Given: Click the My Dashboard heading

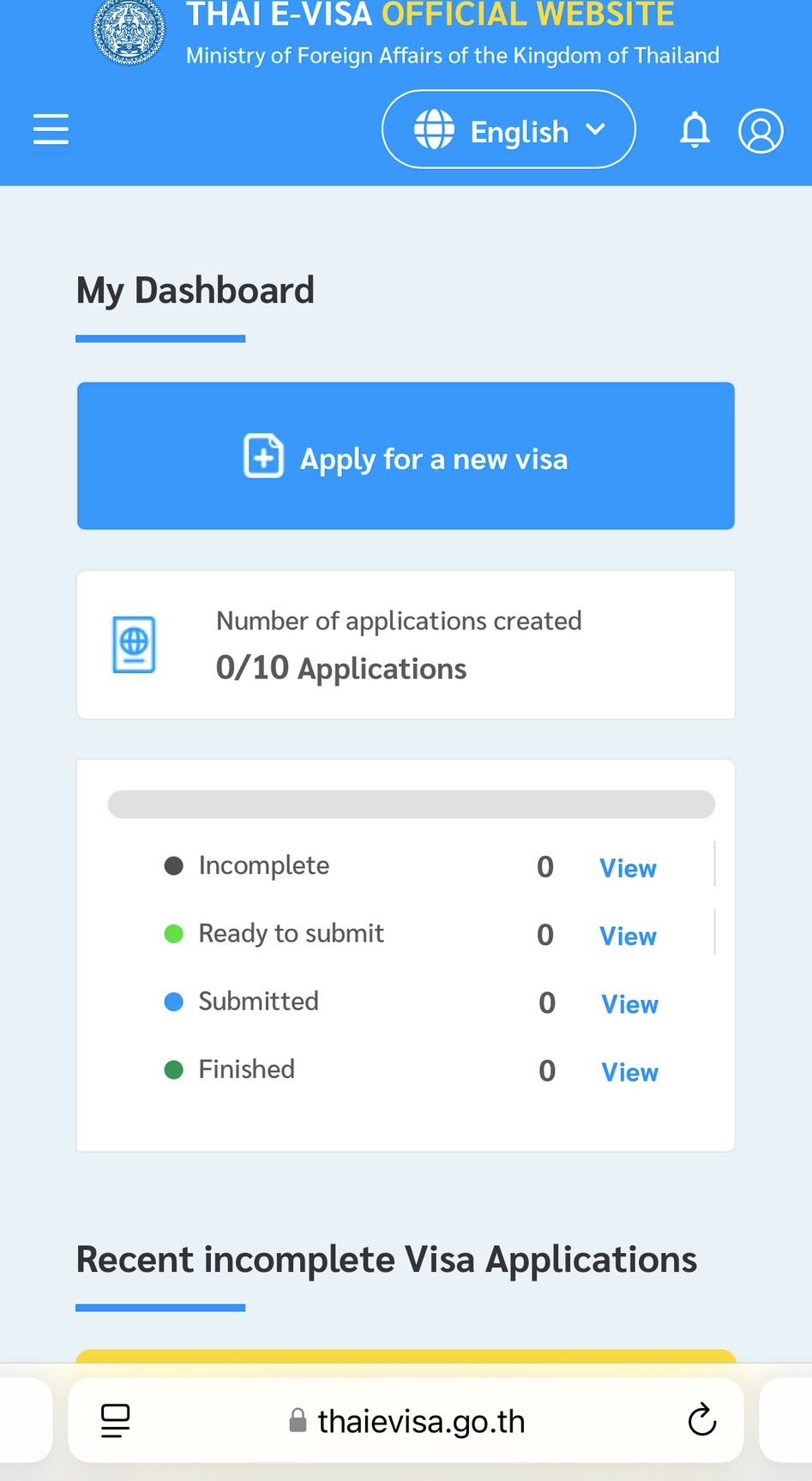Looking at the screenshot, I should [x=195, y=291].
